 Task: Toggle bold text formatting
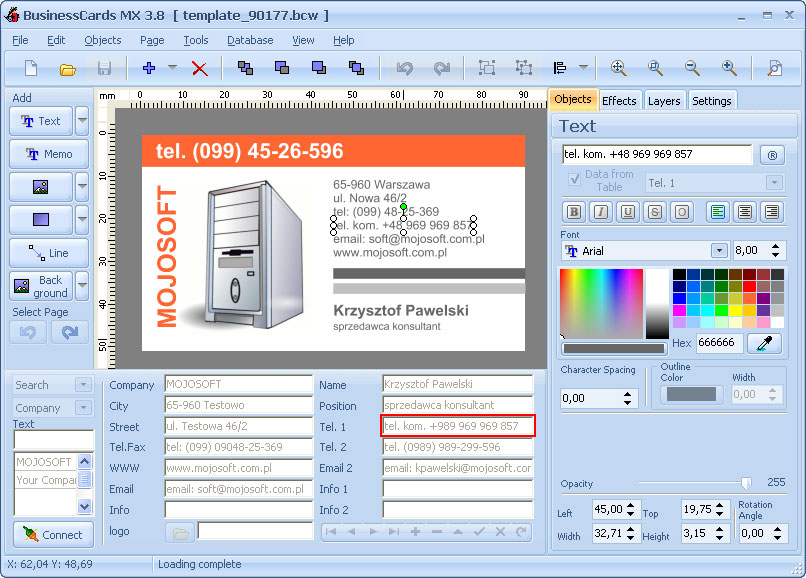click(x=574, y=211)
